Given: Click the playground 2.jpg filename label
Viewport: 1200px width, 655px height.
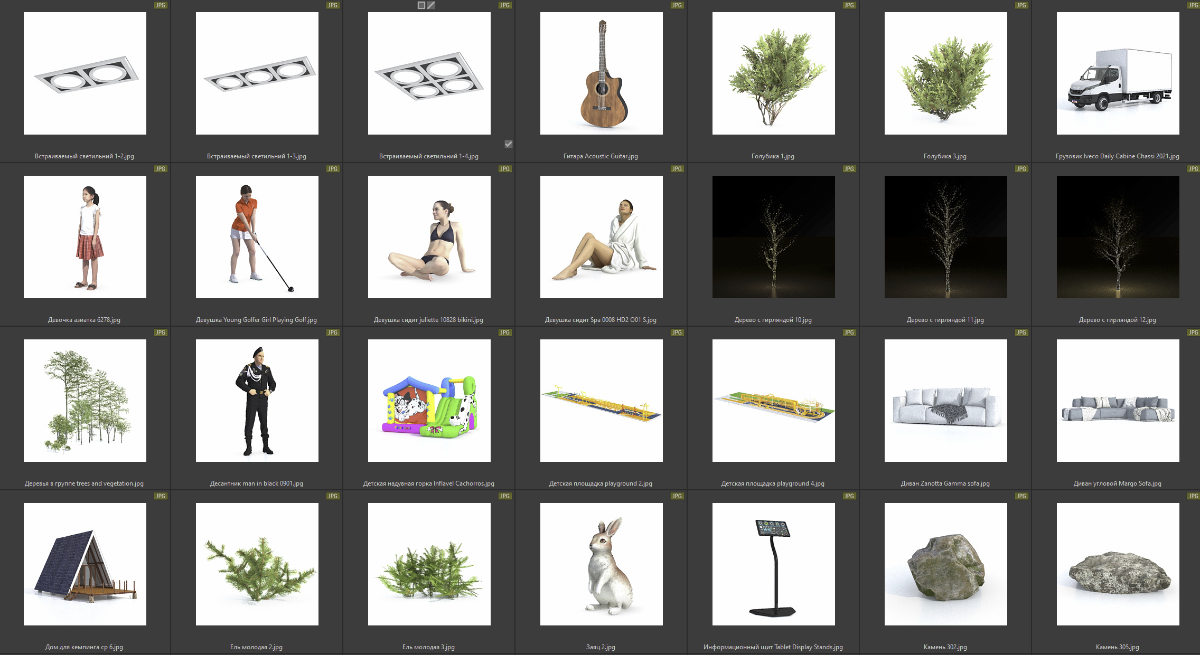Looking at the screenshot, I should [x=601, y=483].
